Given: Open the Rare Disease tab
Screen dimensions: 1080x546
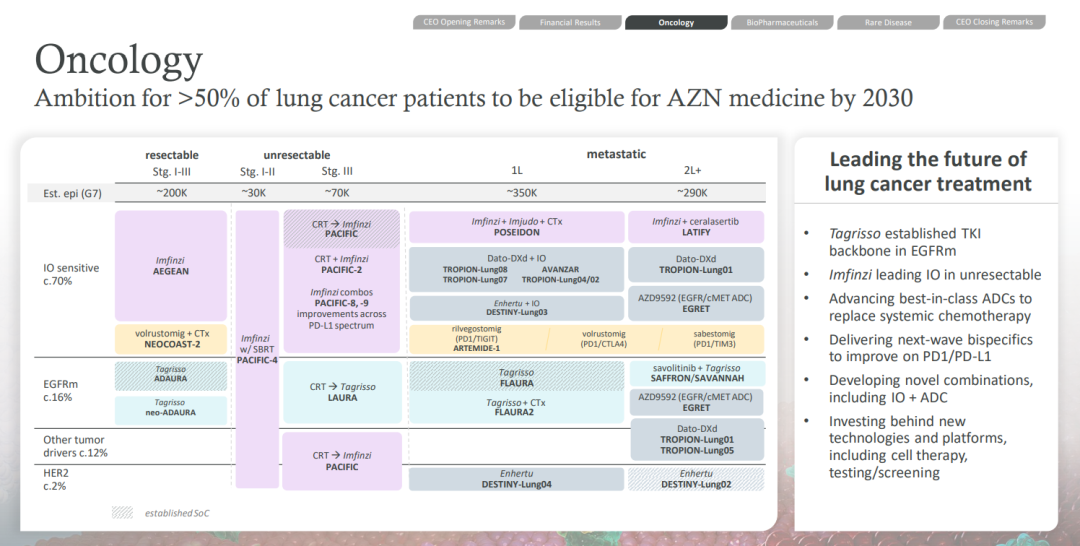Looking at the screenshot, I should [888, 22].
